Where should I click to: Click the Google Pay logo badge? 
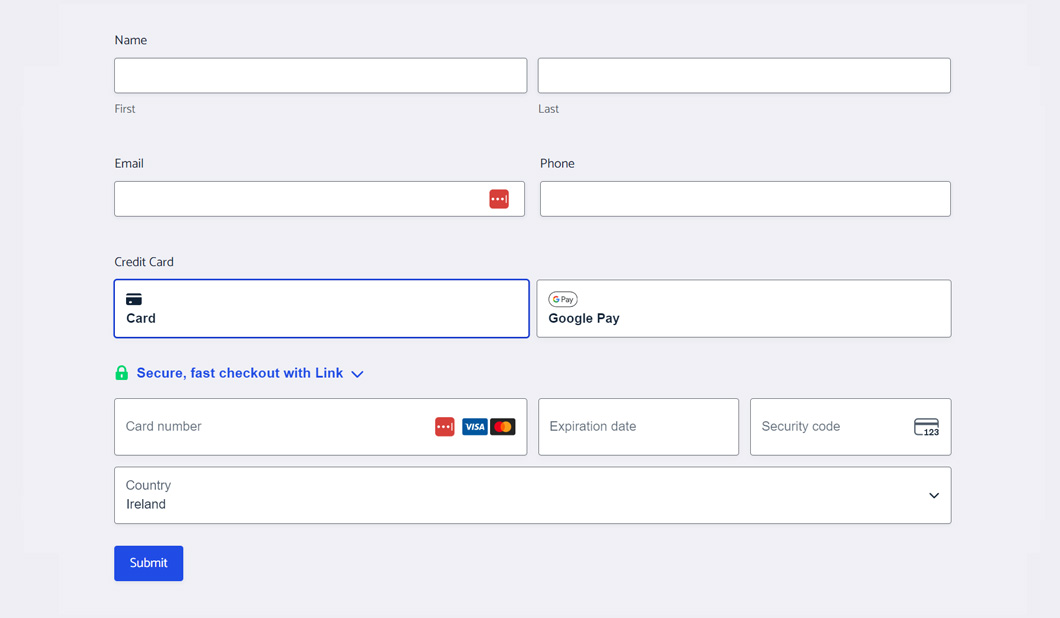tap(563, 299)
